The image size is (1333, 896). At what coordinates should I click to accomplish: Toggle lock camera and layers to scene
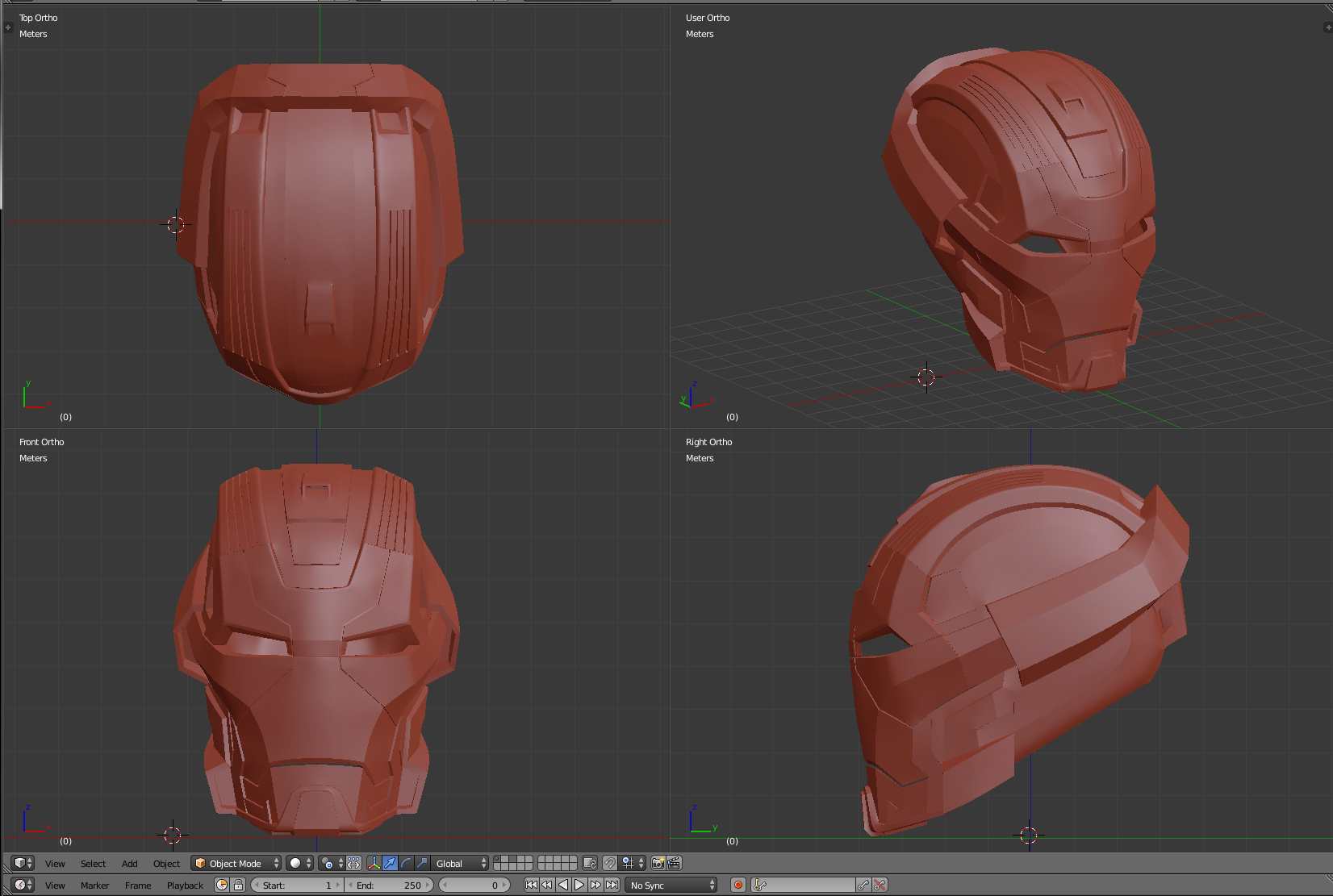pyautogui.click(x=590, y=863)
